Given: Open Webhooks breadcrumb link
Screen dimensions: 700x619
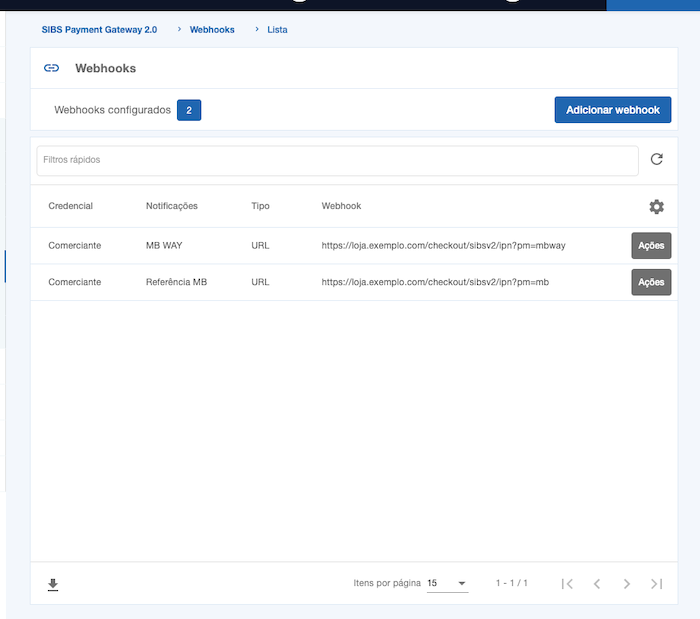Looking at the screenshot, I should 212,29.
